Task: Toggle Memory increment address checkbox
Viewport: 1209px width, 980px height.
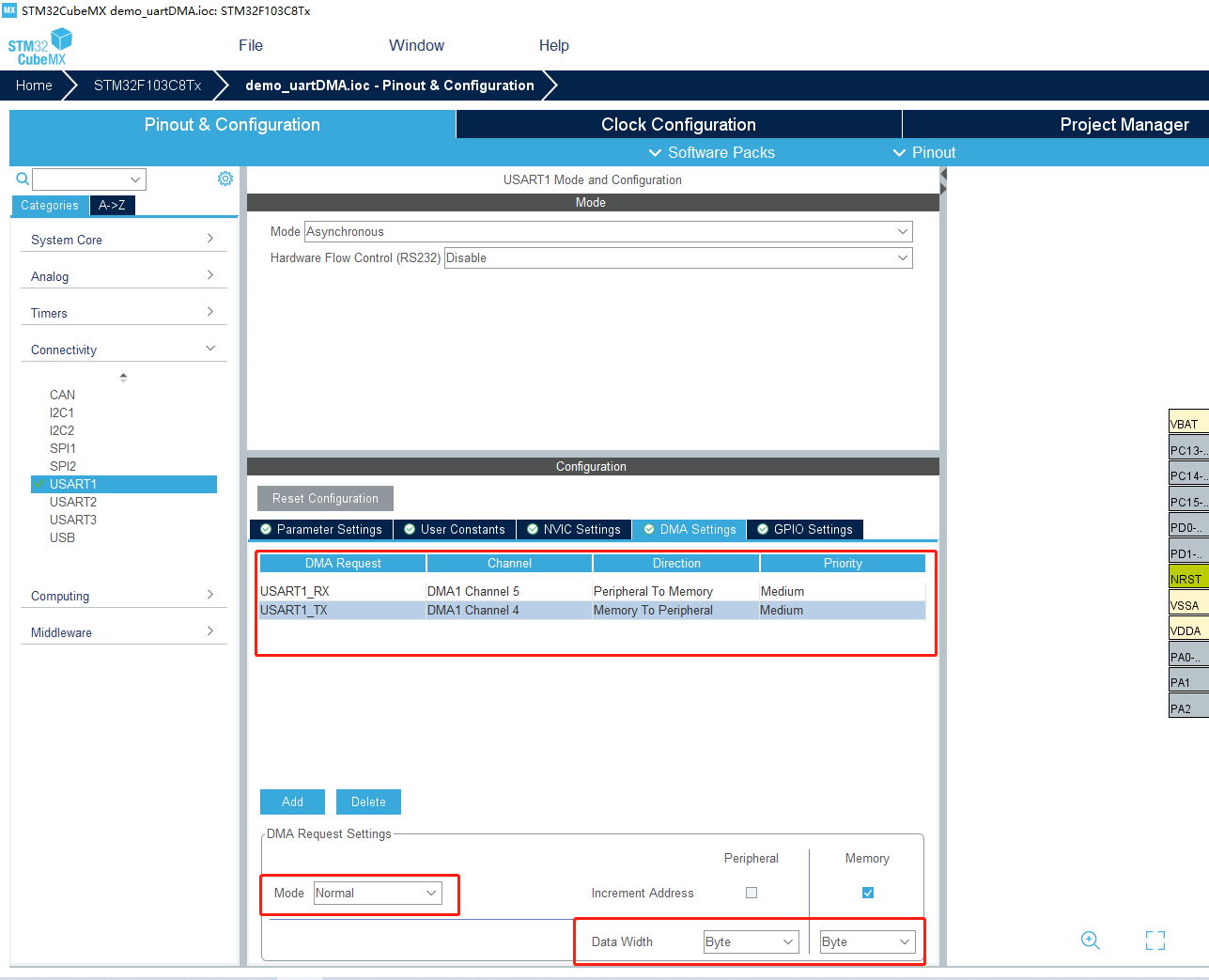Action: coord(868,893)
